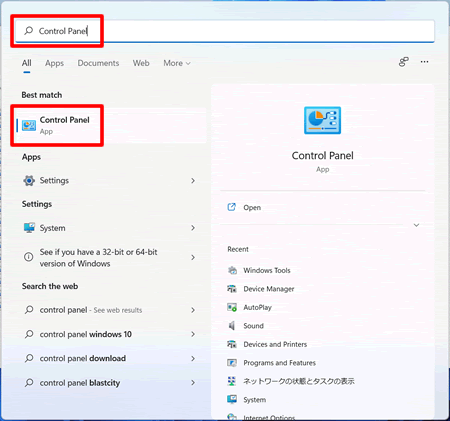Screen dimensions: 450x421
Task: Open Programs and Features recent item
Action: [279, 363]
